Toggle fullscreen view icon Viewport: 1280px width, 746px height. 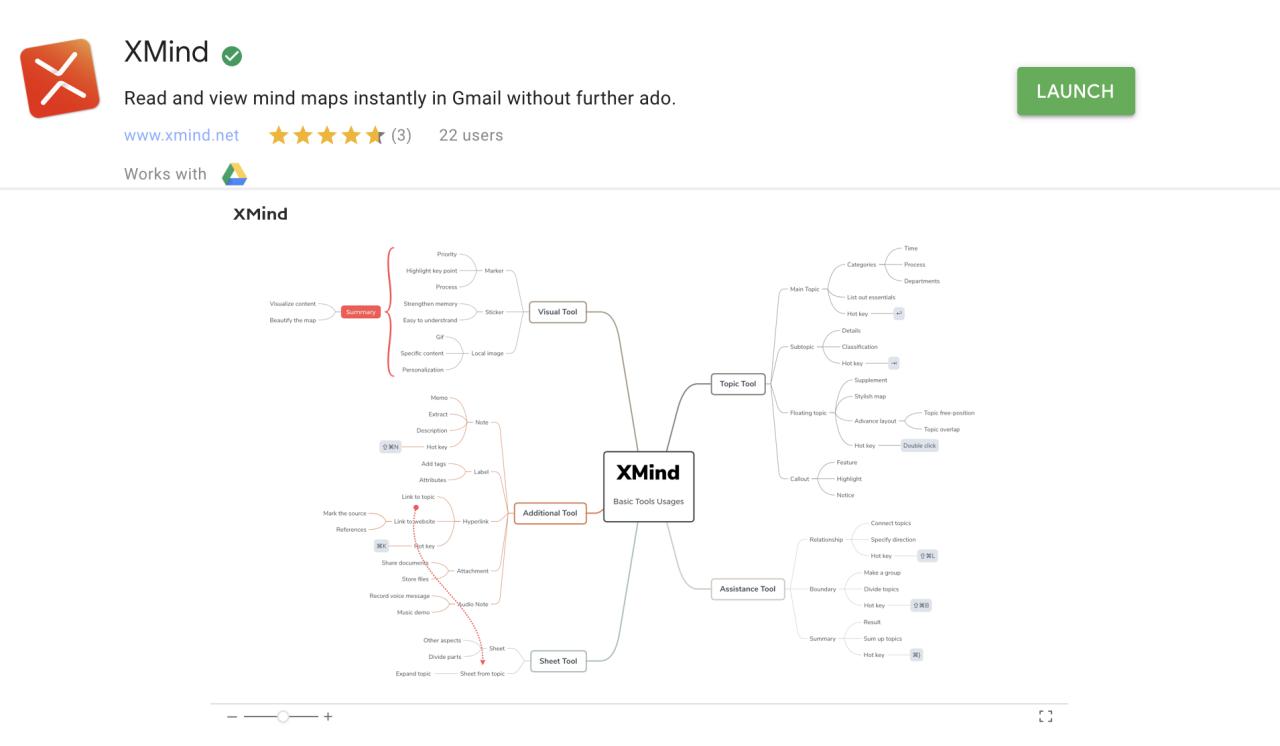(1046, 716)
